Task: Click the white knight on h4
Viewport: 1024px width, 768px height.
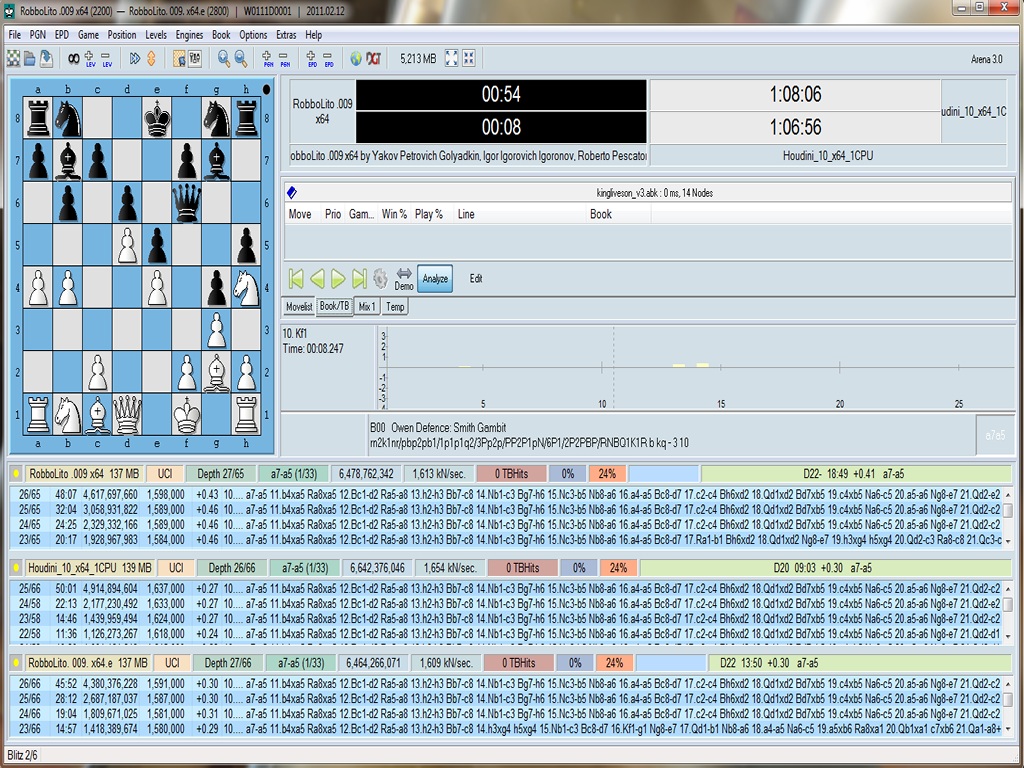Action: 246,288
